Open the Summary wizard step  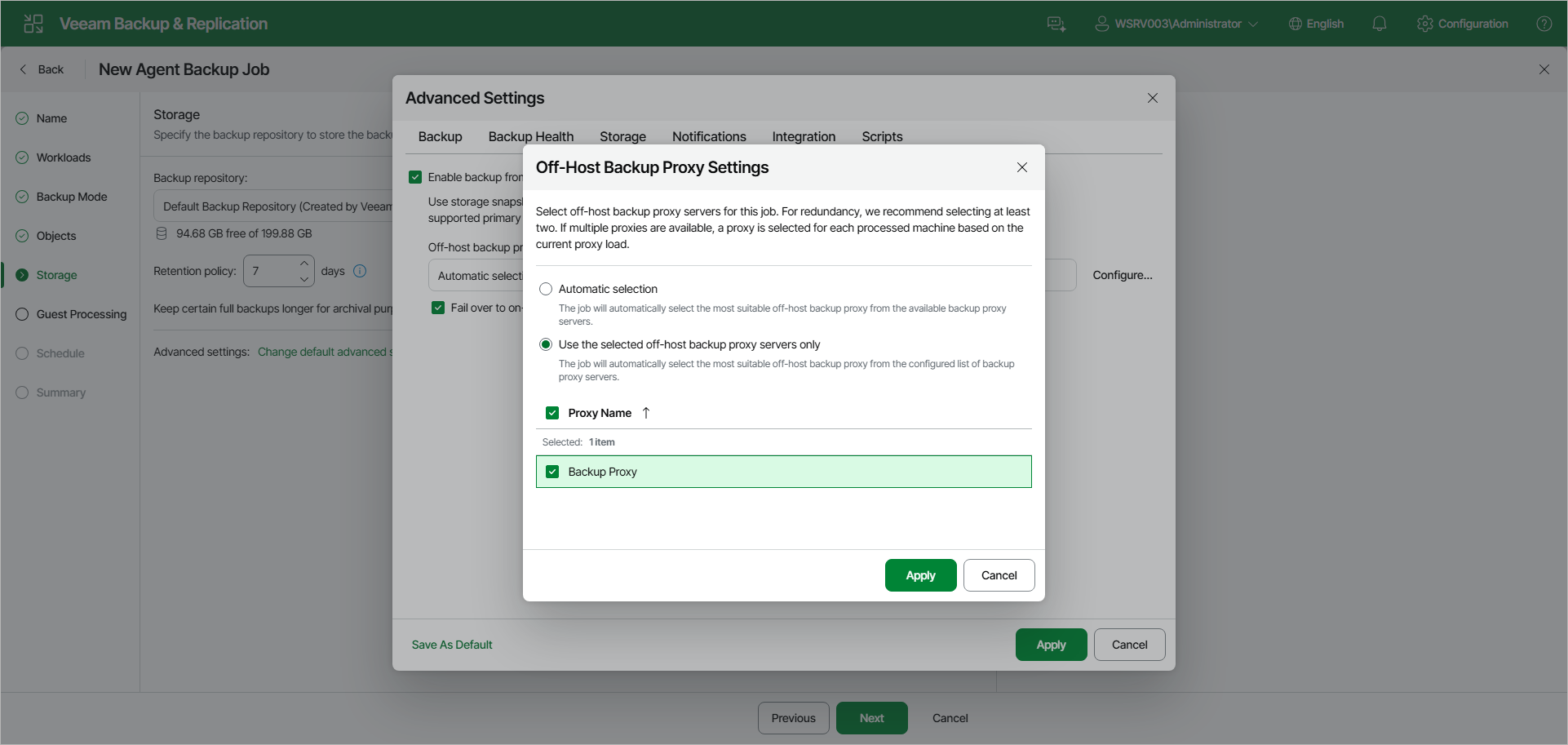tap(61, 392)
